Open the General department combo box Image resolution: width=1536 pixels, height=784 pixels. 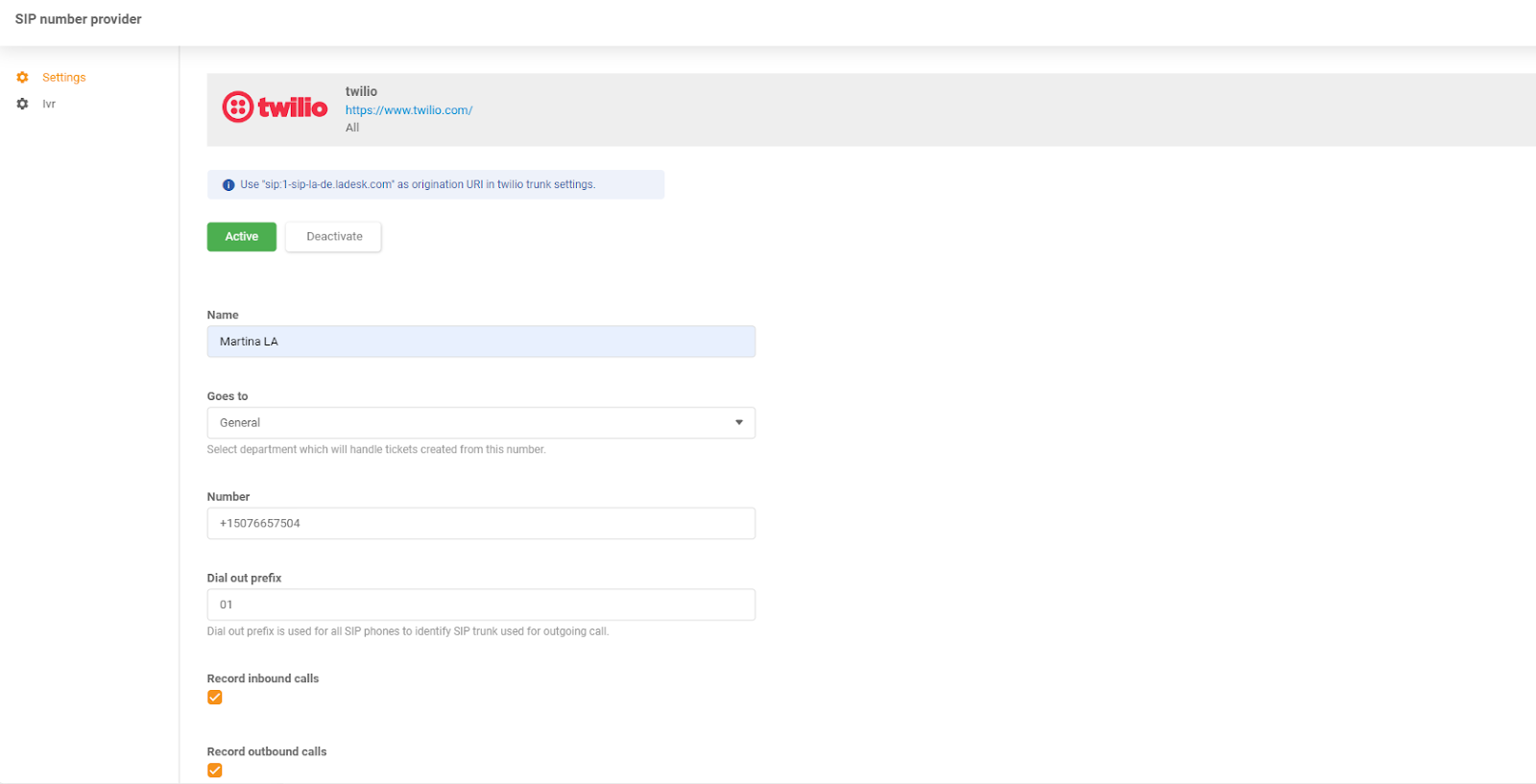[480, 423]
